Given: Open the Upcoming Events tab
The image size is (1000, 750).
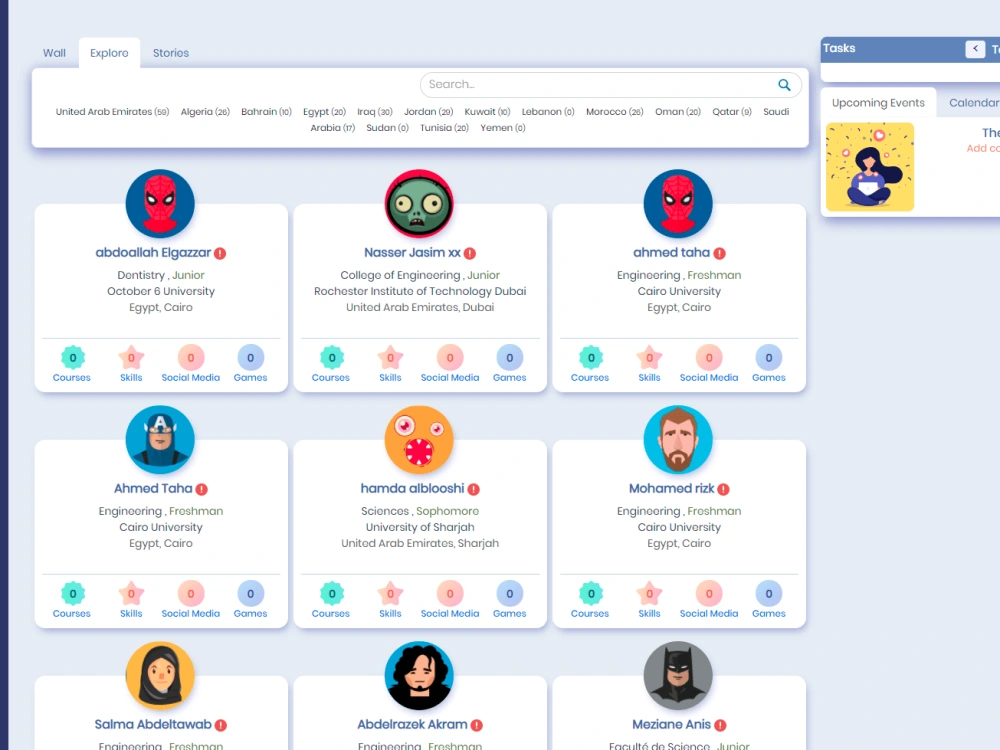Looking at the screenshot, I should click(x=878, y=103).
